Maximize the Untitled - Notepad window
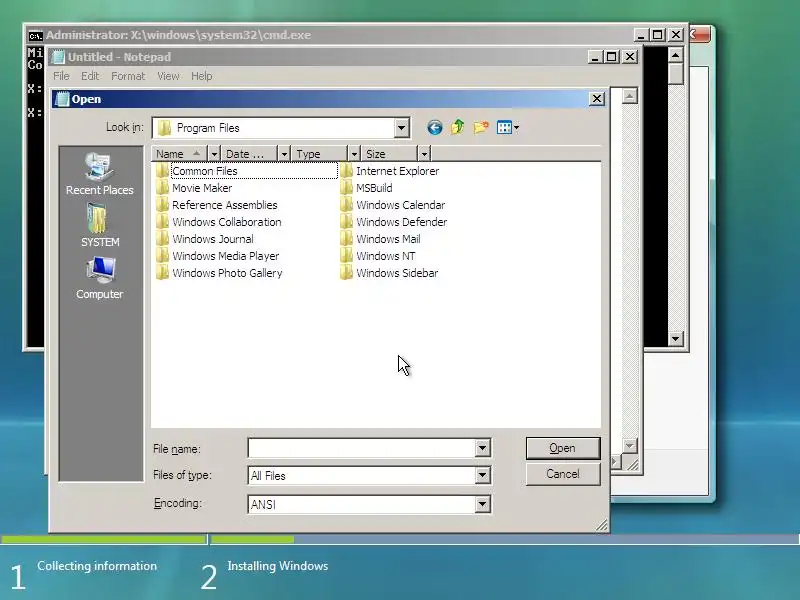Screen dimensions: 800x600 [x=612, y=57]
